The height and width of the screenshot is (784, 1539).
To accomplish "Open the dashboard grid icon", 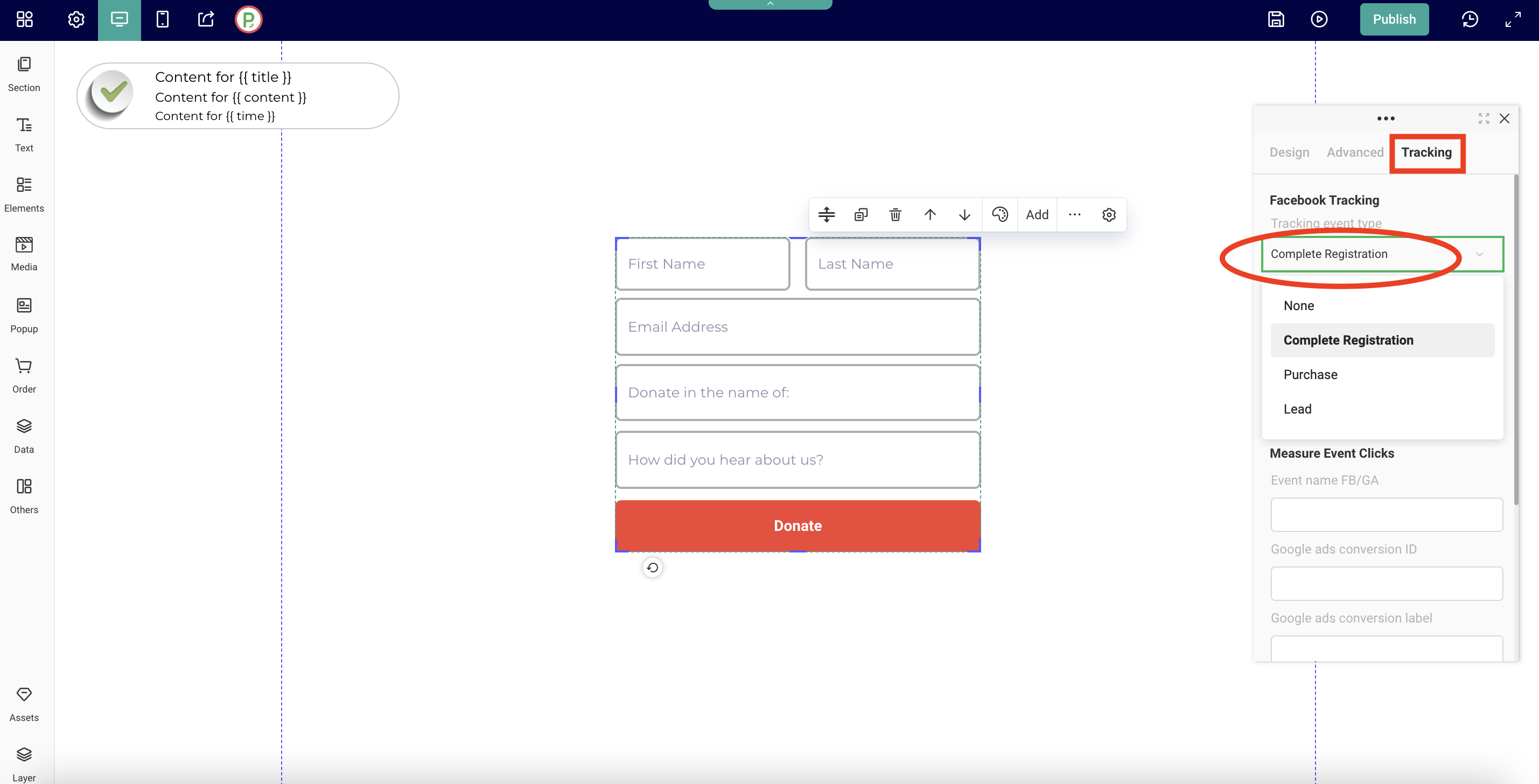I will click(24, 20).
